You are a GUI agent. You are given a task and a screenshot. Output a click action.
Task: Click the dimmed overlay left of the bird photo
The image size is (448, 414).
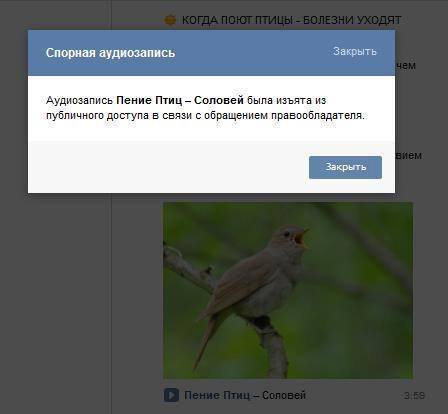137,290
